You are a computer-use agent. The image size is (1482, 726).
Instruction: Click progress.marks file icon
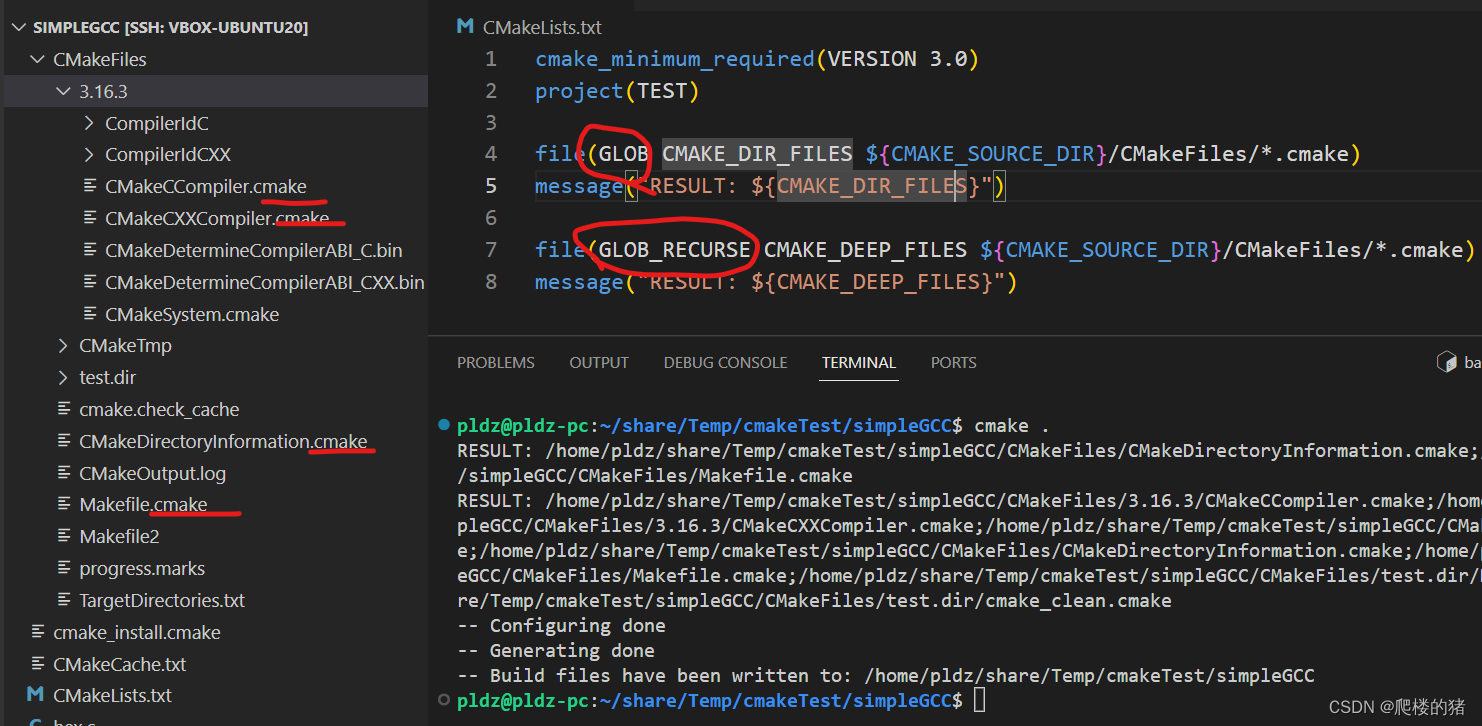coord(65,569)
